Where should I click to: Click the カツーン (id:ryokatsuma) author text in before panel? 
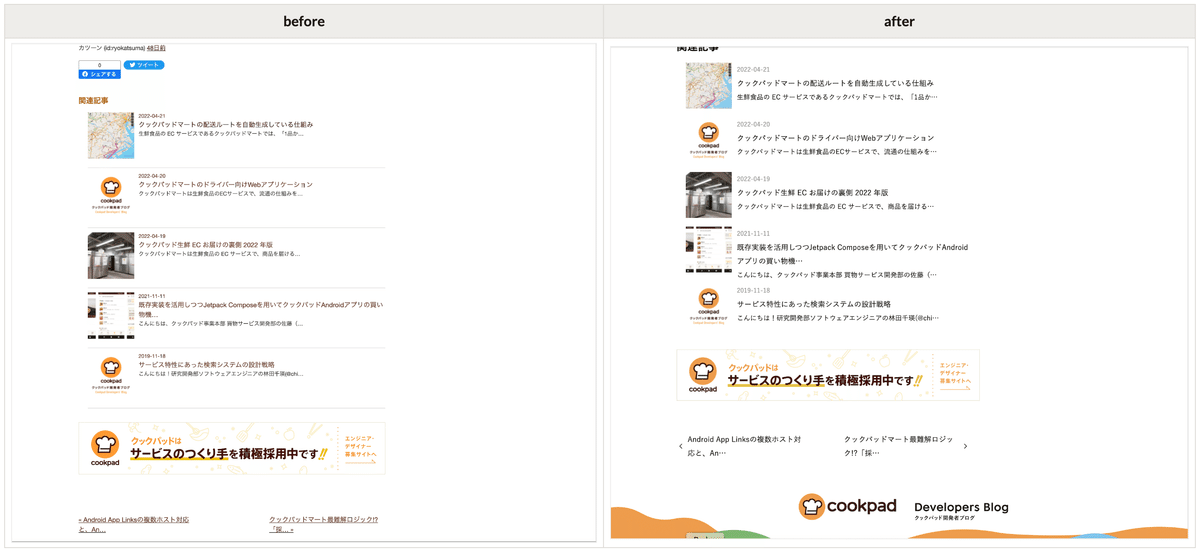click(111, 48)
